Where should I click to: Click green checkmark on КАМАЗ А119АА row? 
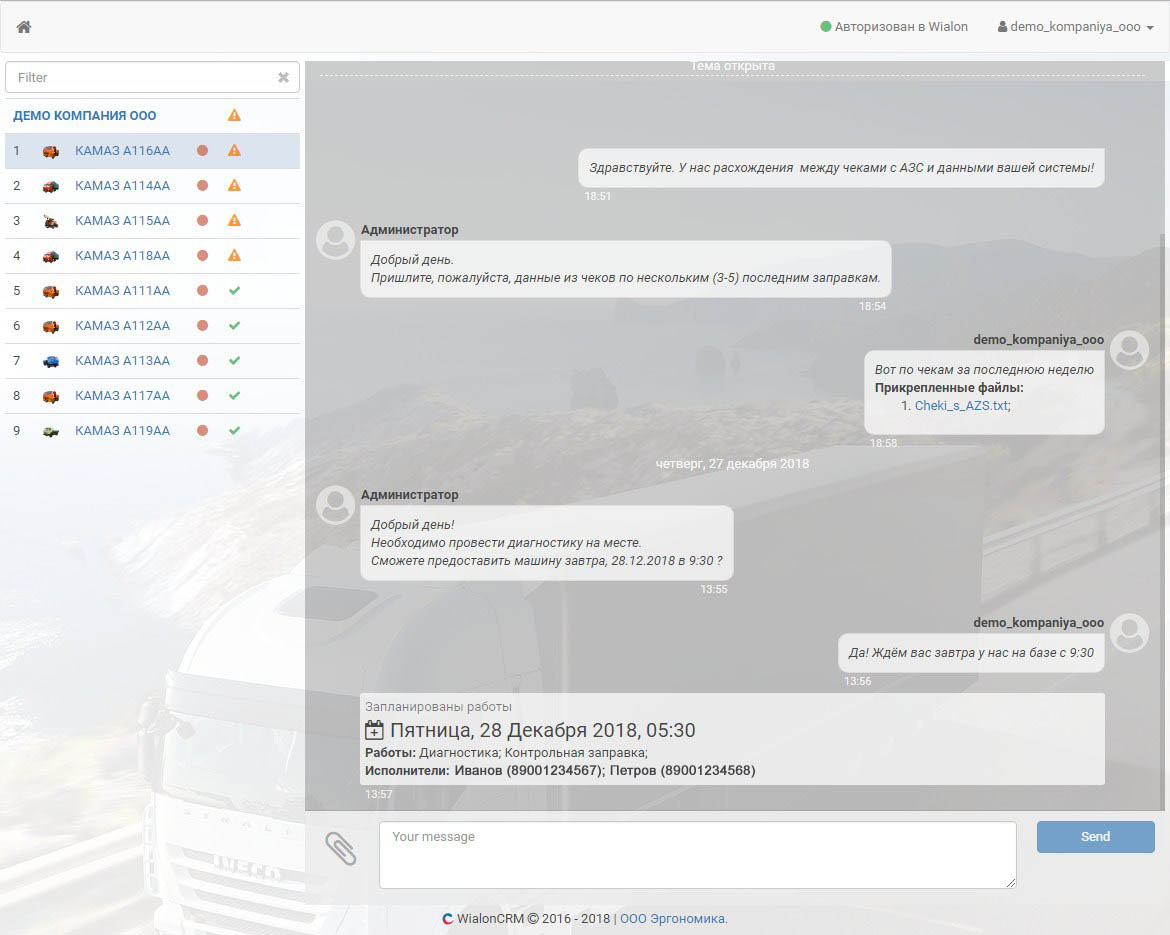[x=234, y=431]
